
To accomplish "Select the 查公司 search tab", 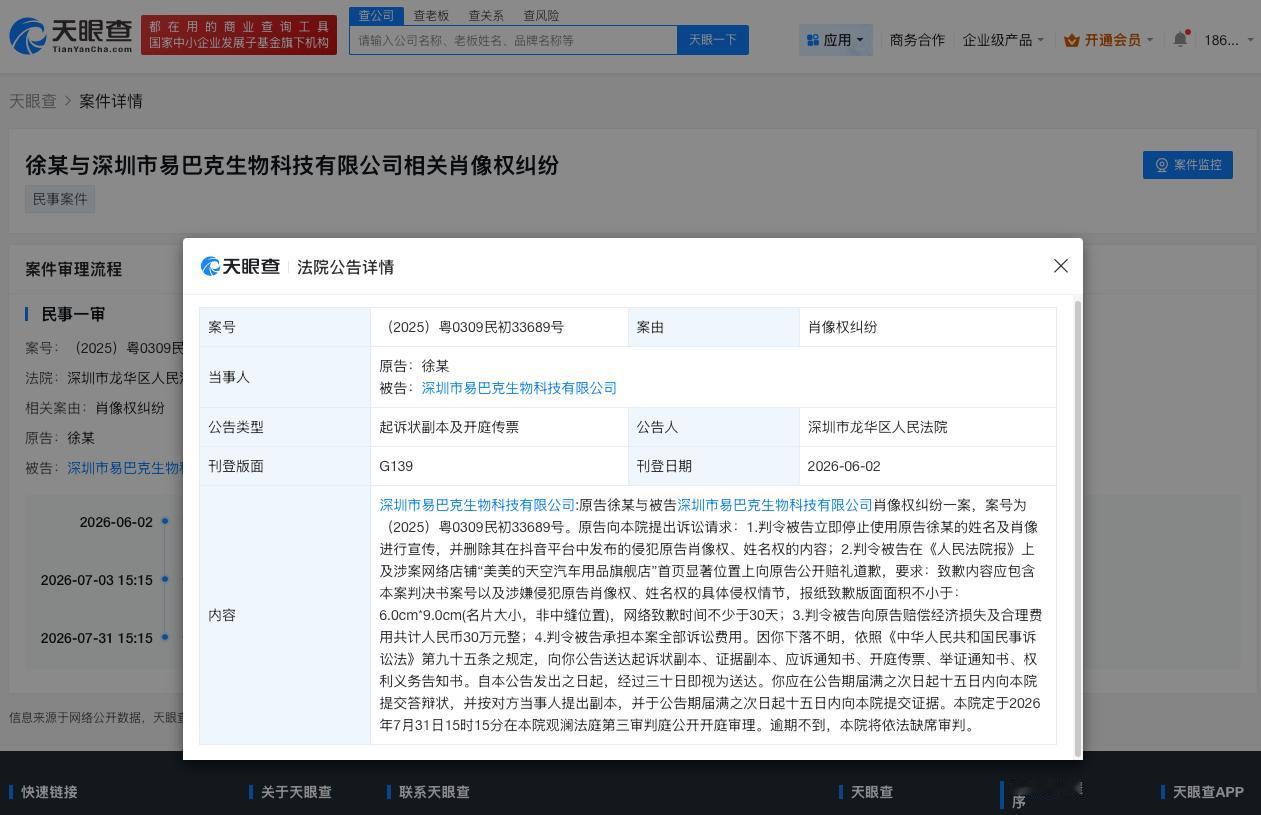I will 377,16.
